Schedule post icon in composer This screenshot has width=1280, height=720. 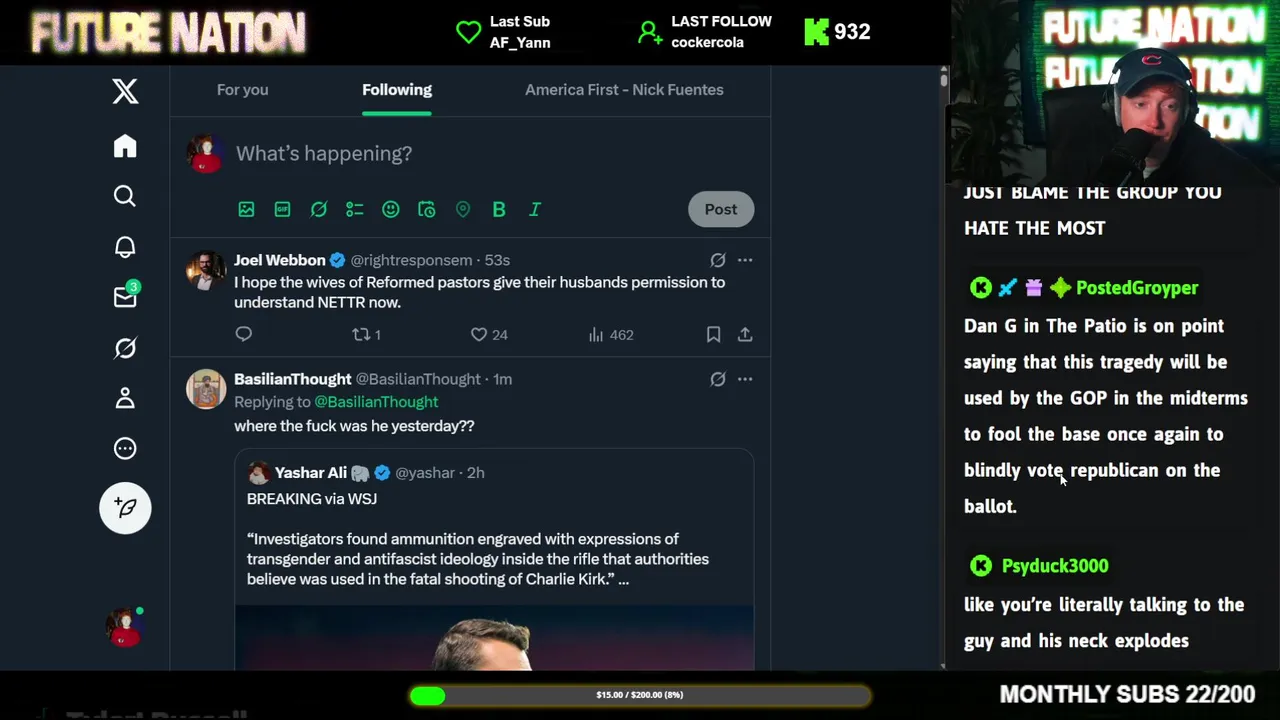pyautogui.click(x=427, y=209)
